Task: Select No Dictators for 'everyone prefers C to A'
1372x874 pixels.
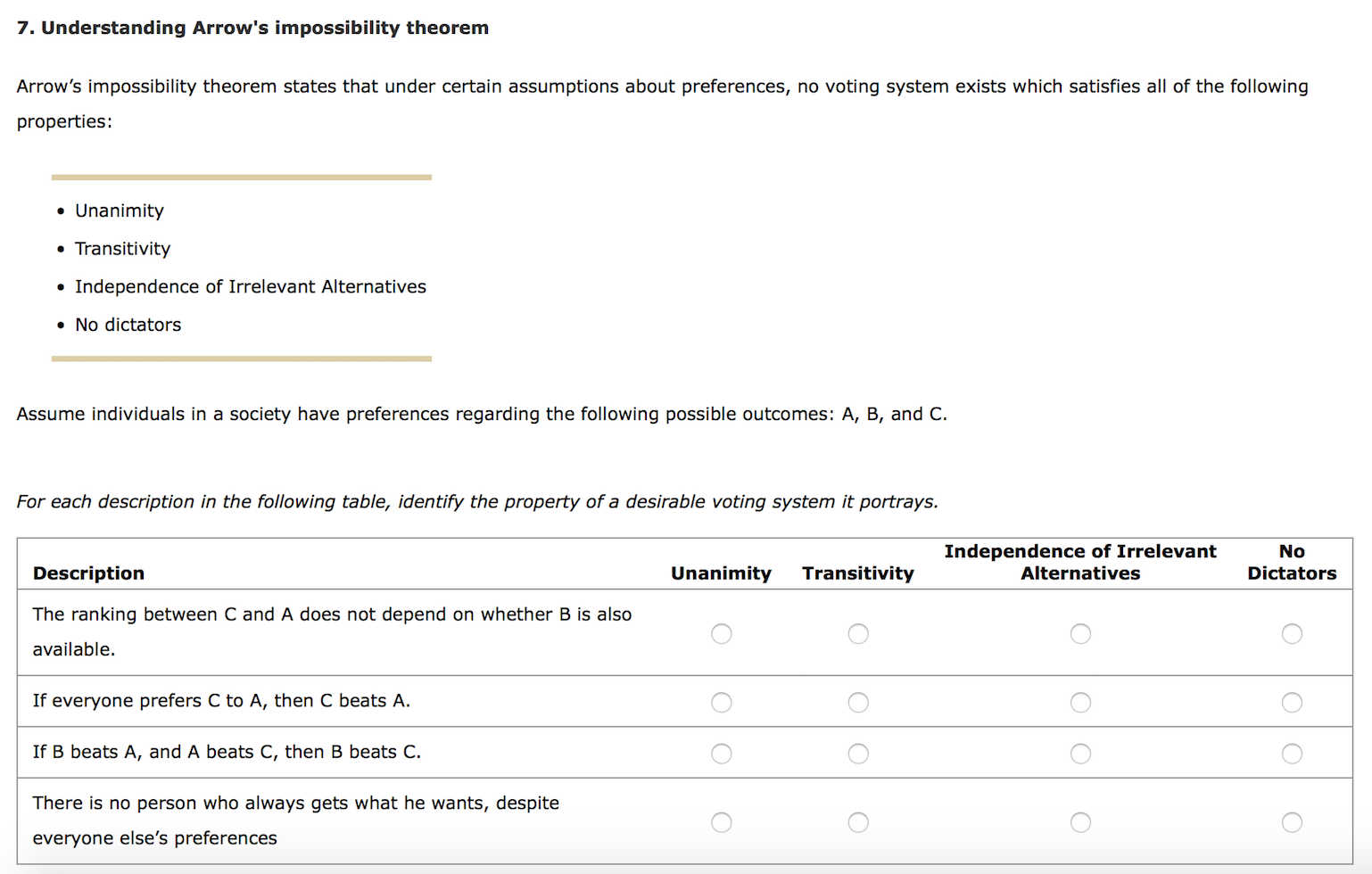Action: [x=1292, y=703]
